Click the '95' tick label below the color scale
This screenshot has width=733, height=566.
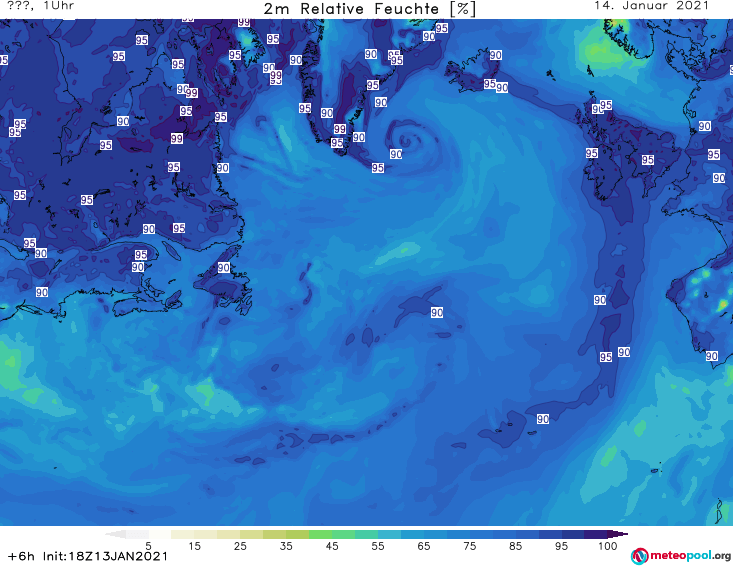pyautogui.click(x=561, y=546)
